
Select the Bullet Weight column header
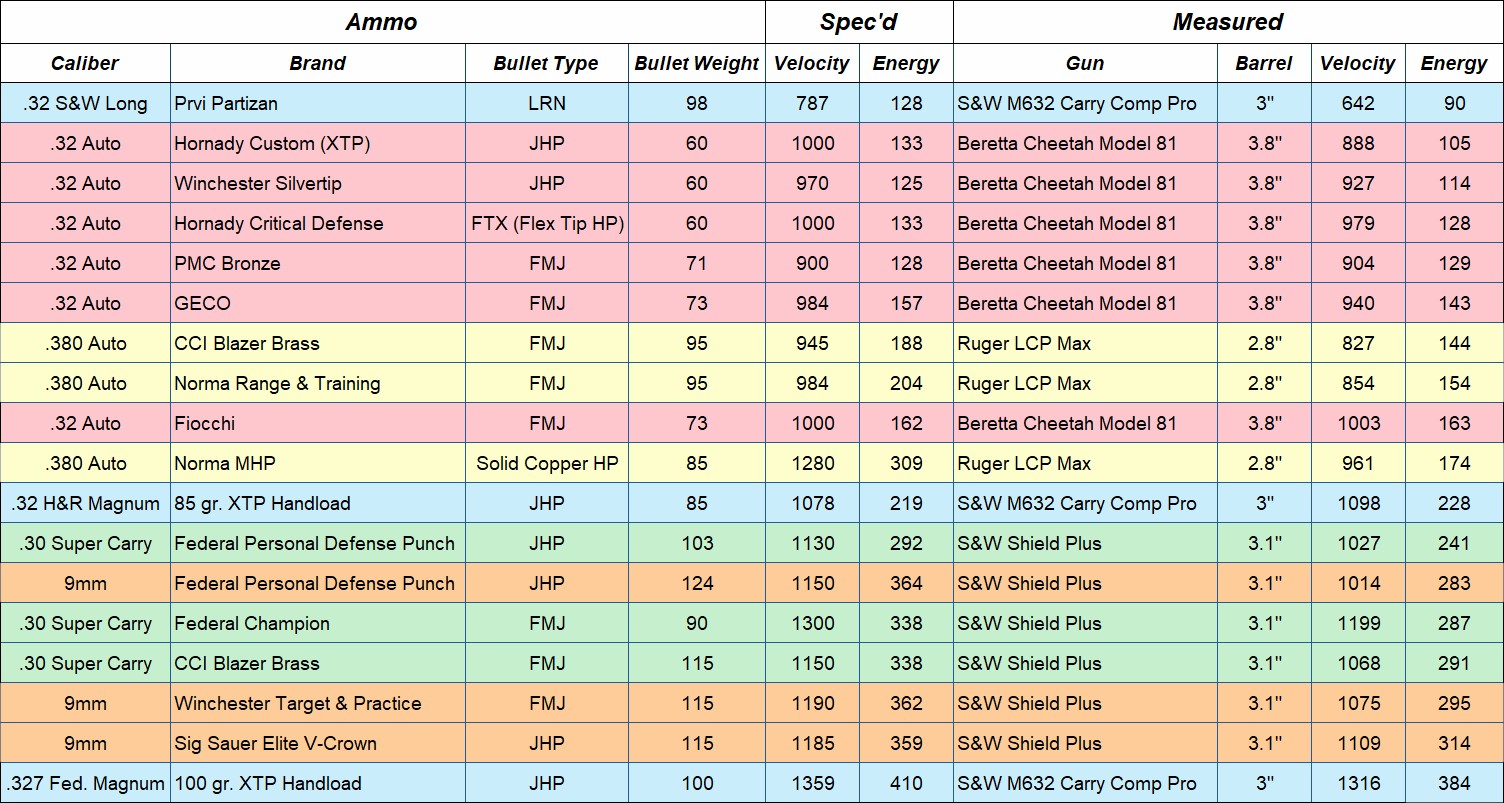tap(696, 64)
